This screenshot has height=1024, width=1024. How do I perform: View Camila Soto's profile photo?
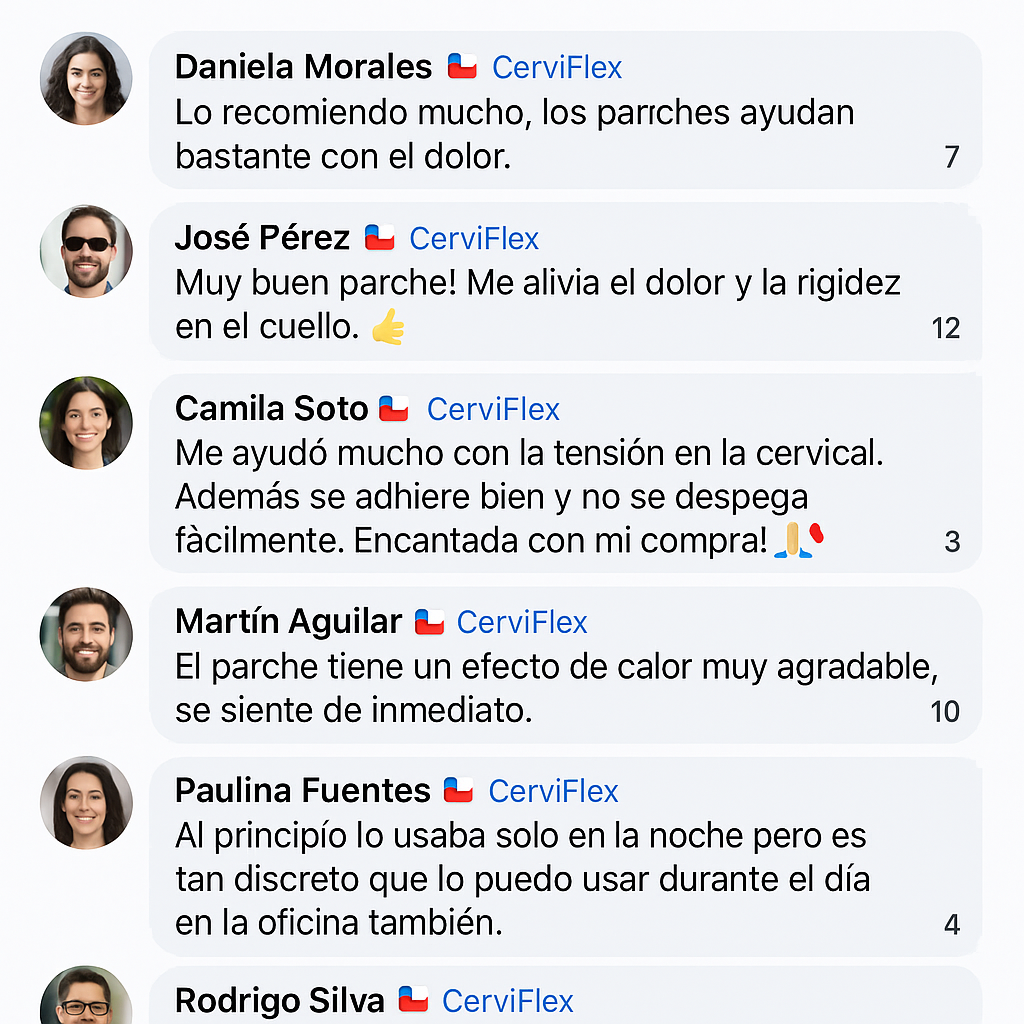[86, 422]
